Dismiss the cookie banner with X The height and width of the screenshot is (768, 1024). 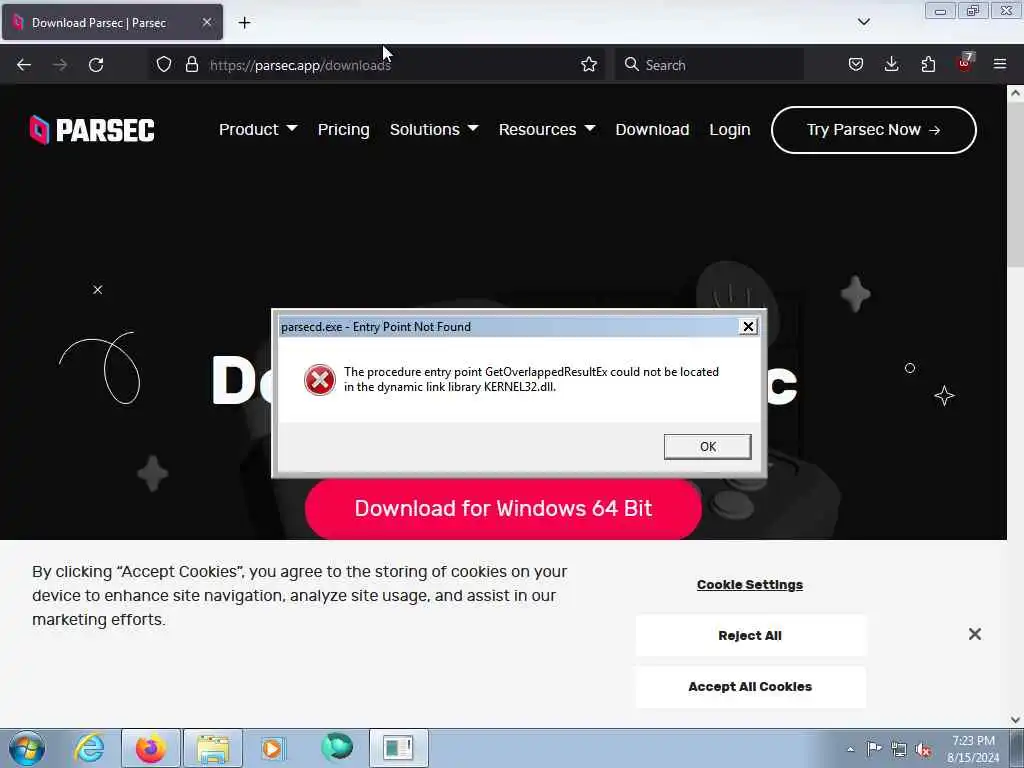point(974,634)
